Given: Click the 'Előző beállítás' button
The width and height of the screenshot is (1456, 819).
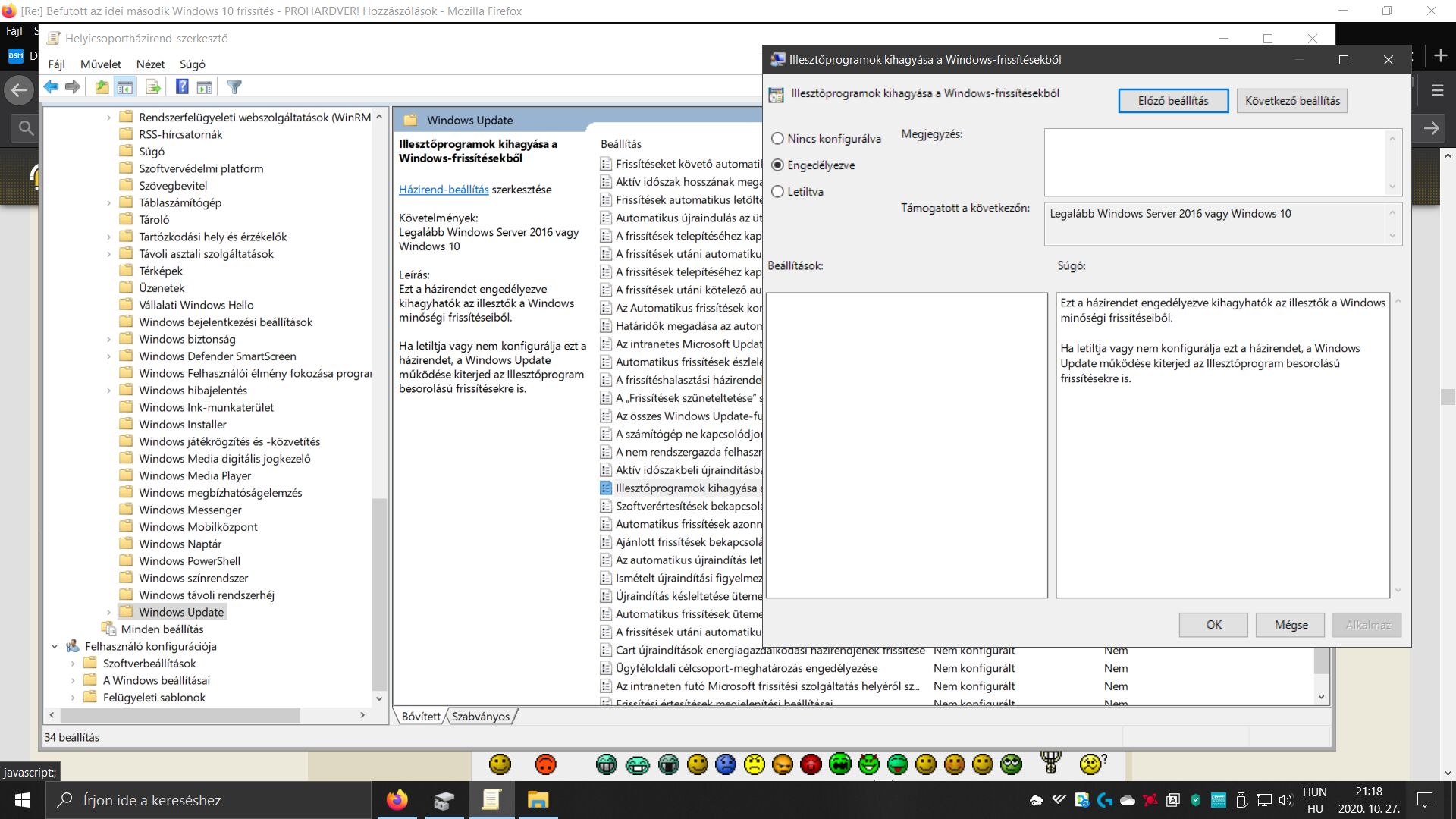Looking at the screenshot, I should [x=1173, y=101].
